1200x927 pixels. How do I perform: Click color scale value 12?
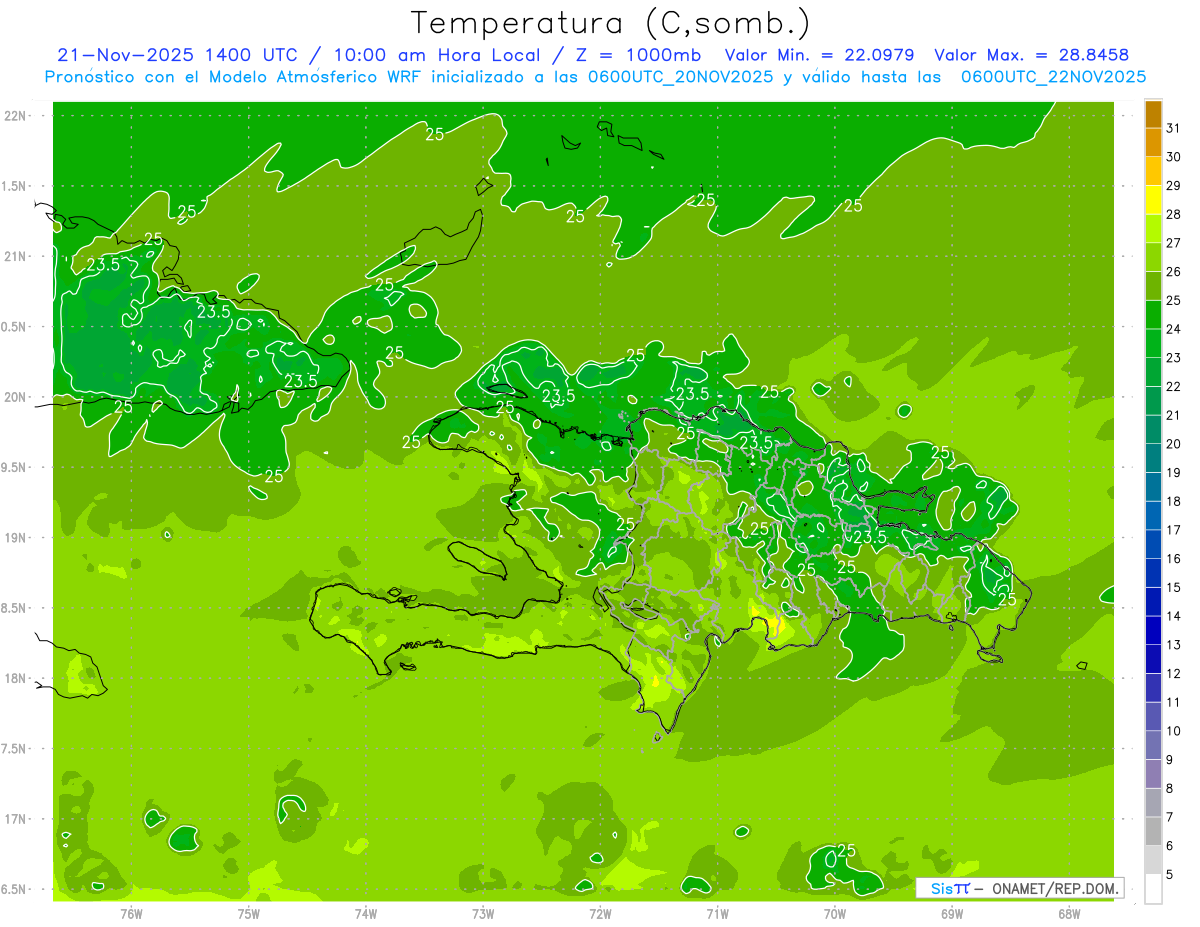[1174, 673]
